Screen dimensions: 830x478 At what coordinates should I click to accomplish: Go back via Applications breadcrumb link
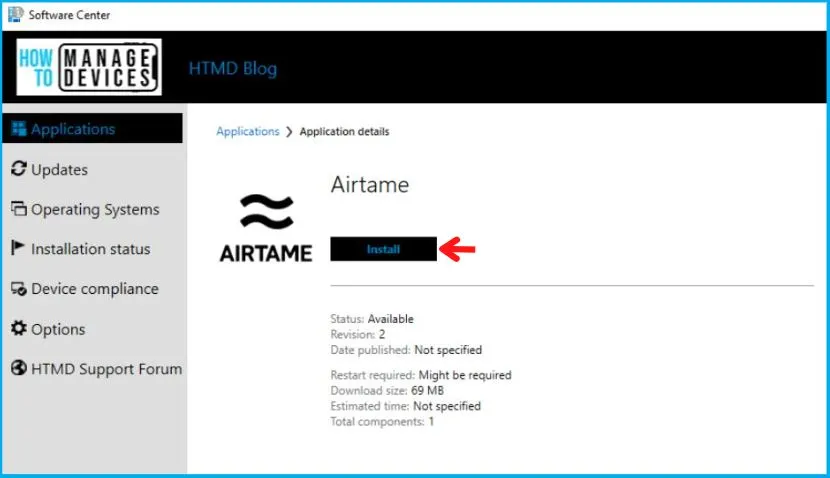[247, 131]
